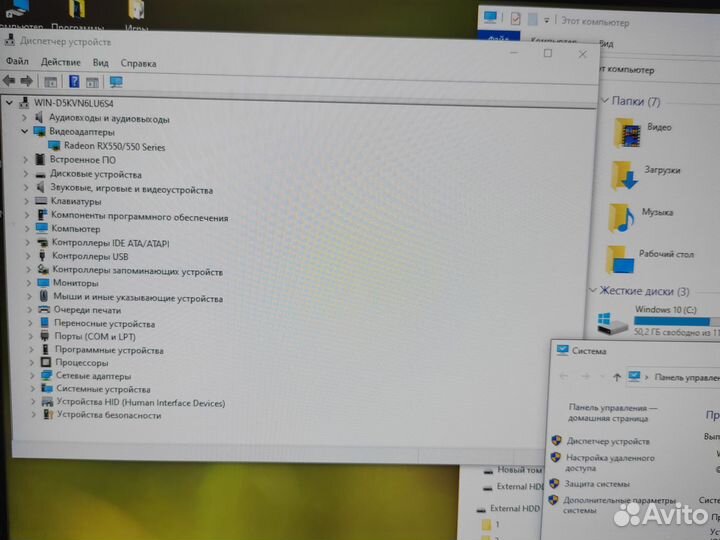Click Защита системы link
Viewport: 720px width, 540px height.
coord(597,484)
